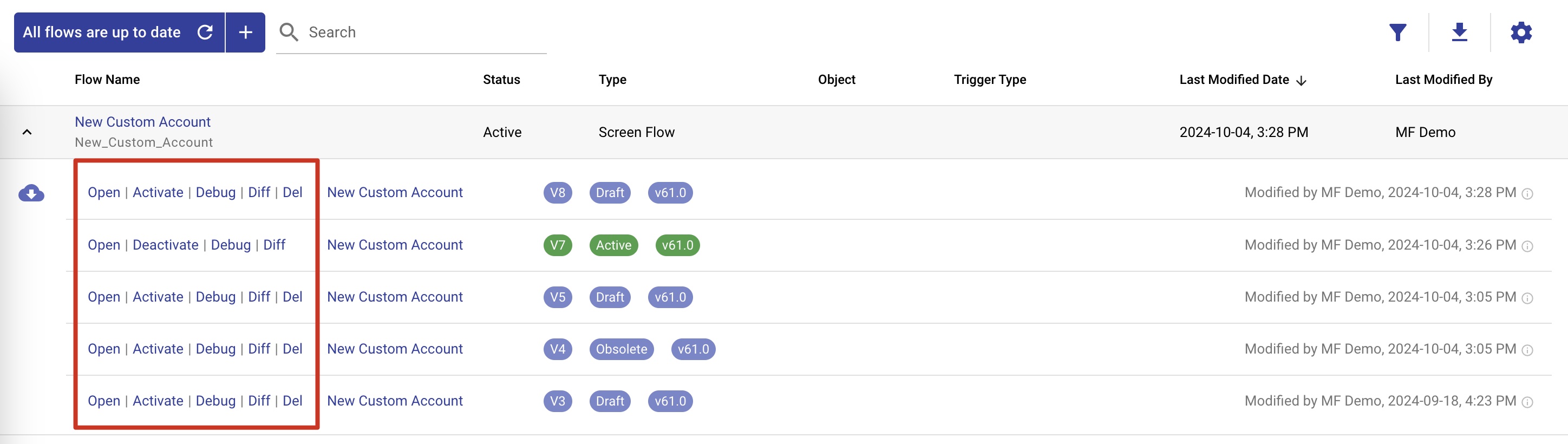Click the Screen Flow type cell
The height and width of the screenshot is (444, 1568).
(x=636, y=132)
